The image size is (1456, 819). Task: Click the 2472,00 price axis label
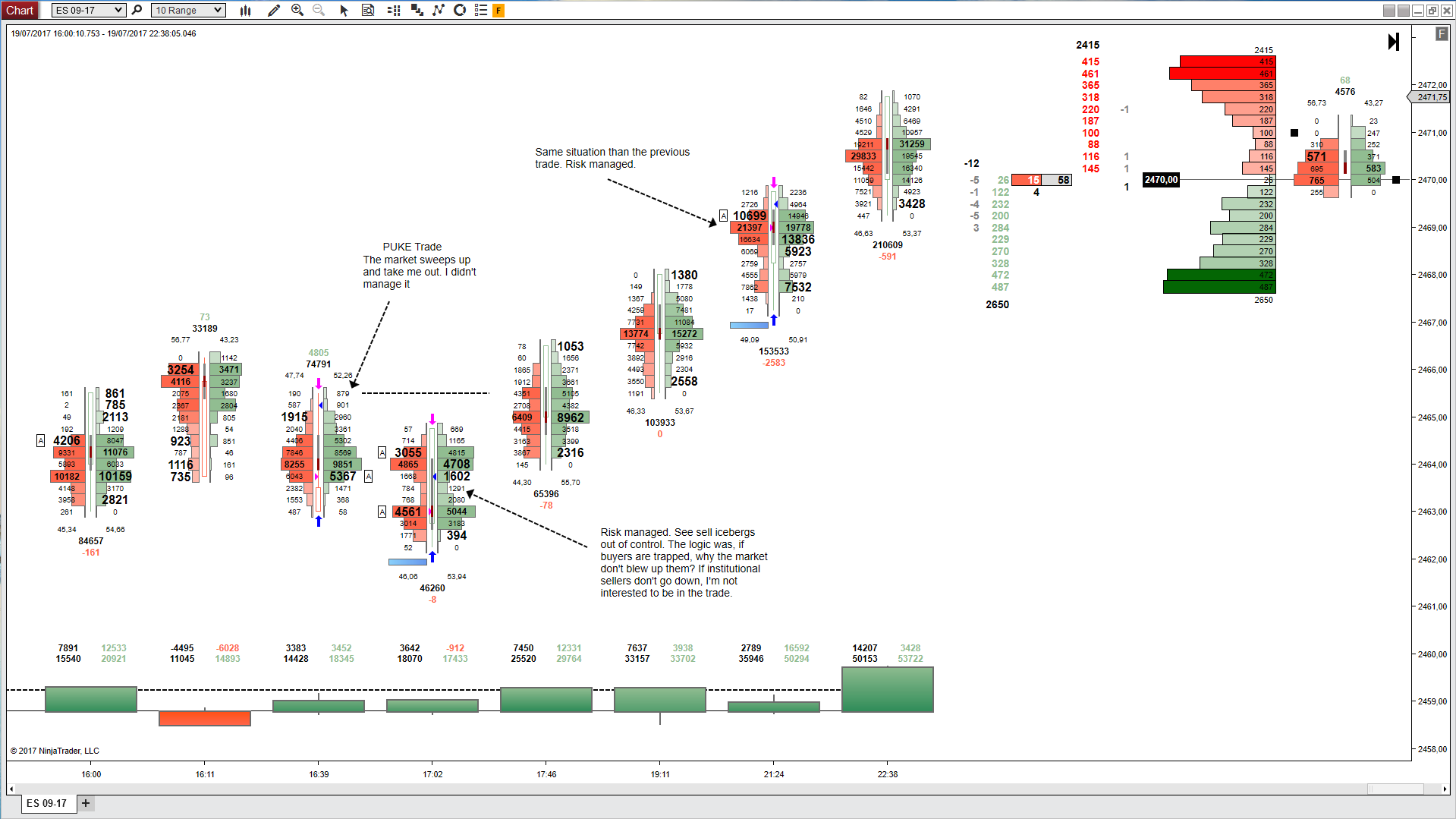[1432, 85]
